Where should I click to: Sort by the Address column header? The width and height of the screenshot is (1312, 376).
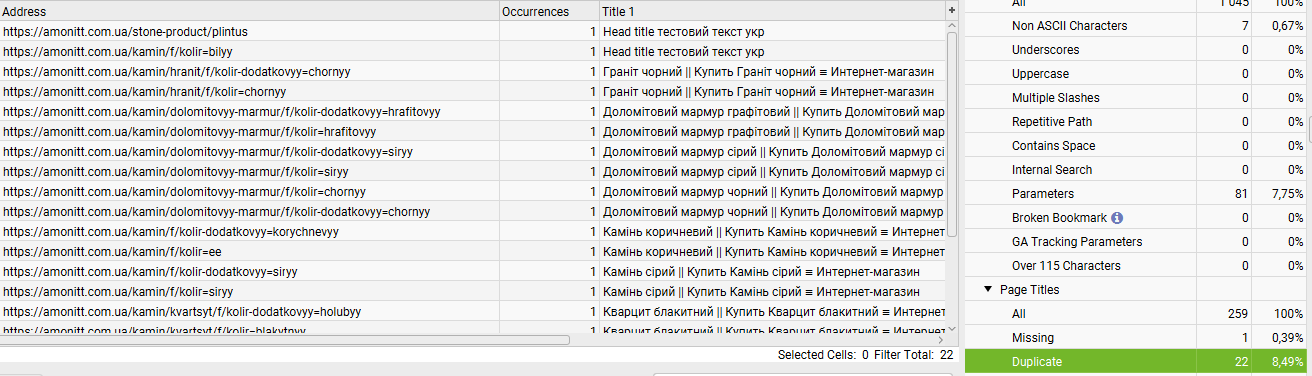pyautogui.click(x=249, y=11)
